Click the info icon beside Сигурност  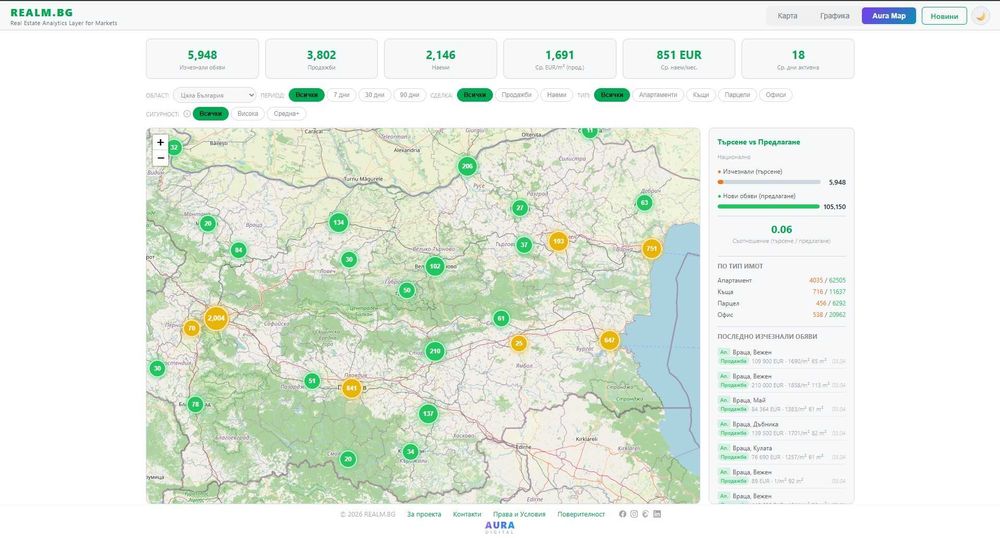tap(187, 114)
